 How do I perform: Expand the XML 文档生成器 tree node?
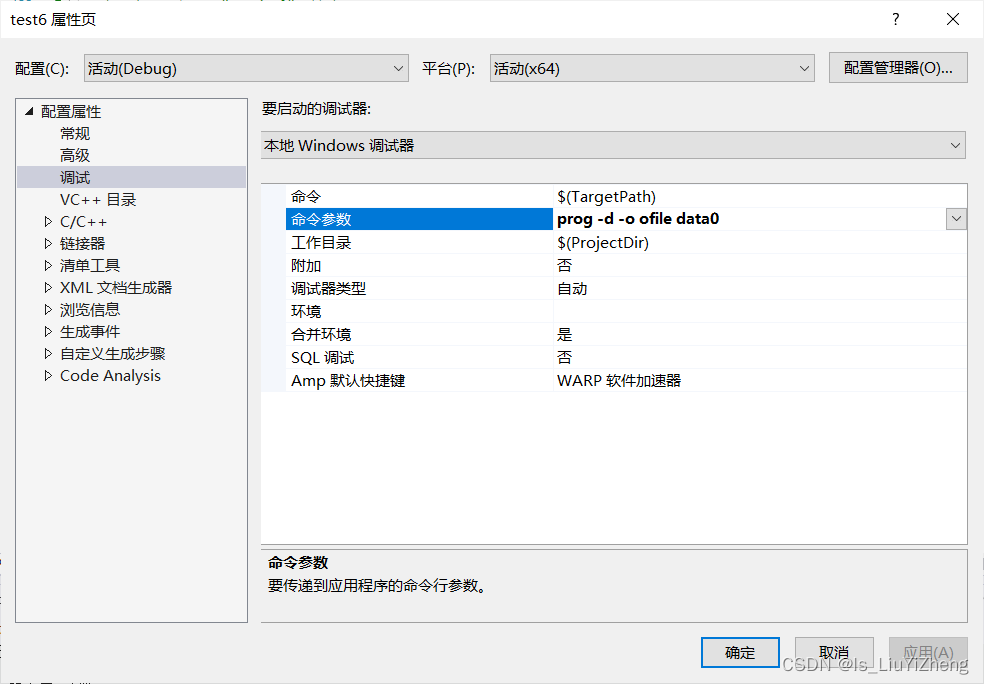[x=48, y=287]
